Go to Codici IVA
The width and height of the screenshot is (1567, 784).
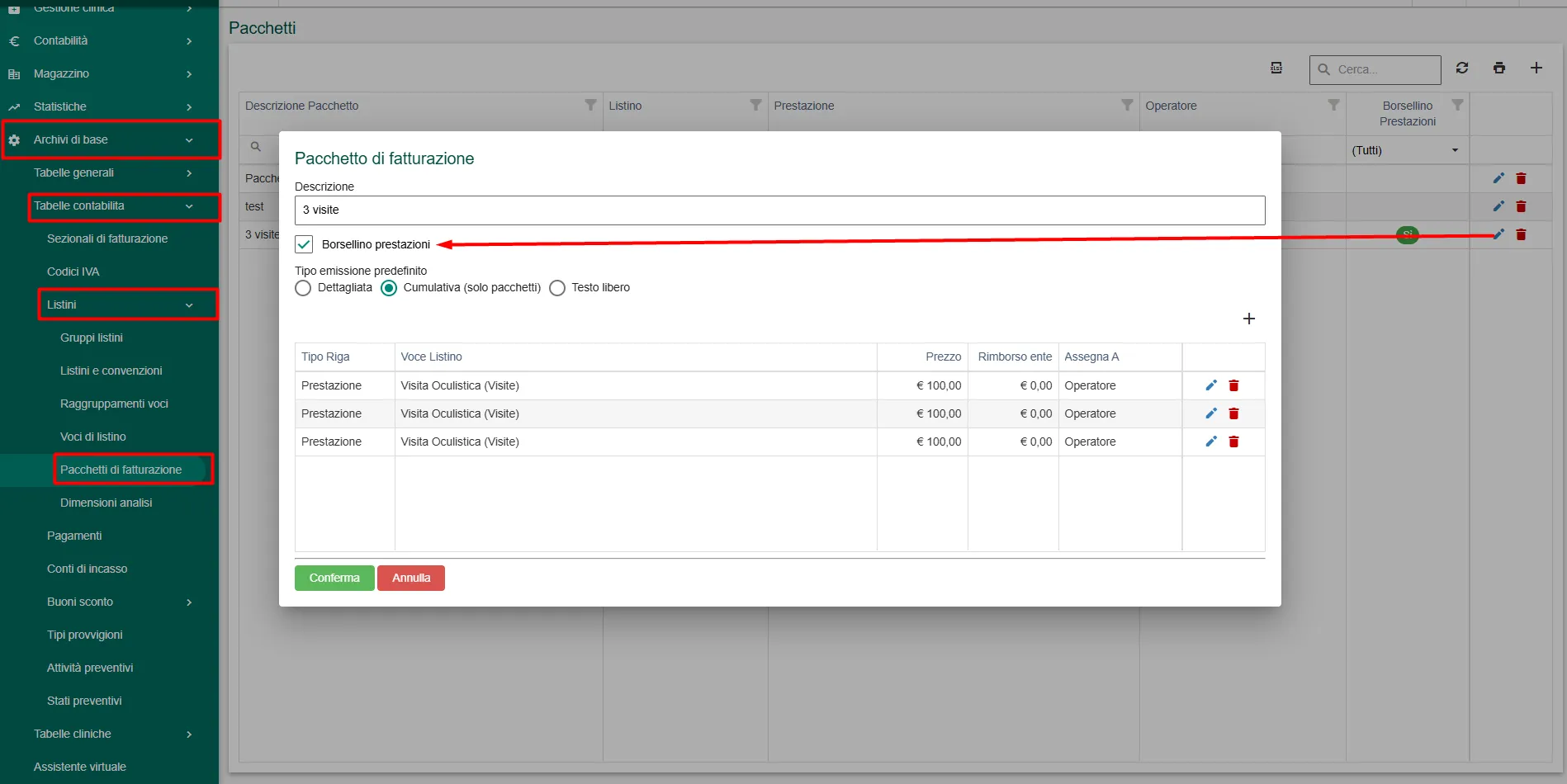point(73,272)
